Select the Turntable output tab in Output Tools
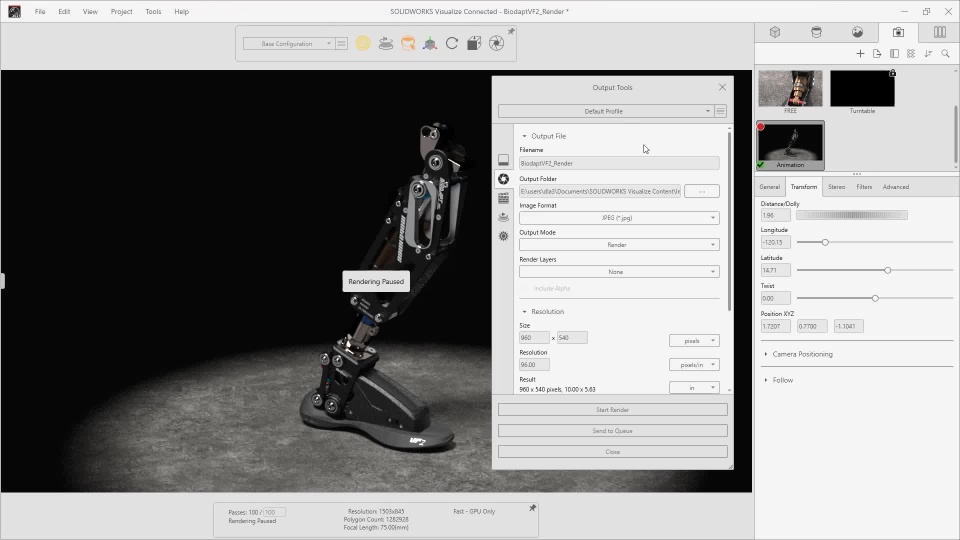This screenshot has height=540, width=960. tap(503, 217)
